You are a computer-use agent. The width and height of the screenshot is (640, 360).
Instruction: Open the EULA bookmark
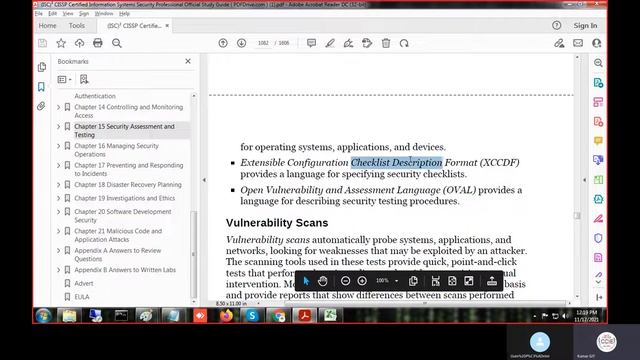point(82,297)
